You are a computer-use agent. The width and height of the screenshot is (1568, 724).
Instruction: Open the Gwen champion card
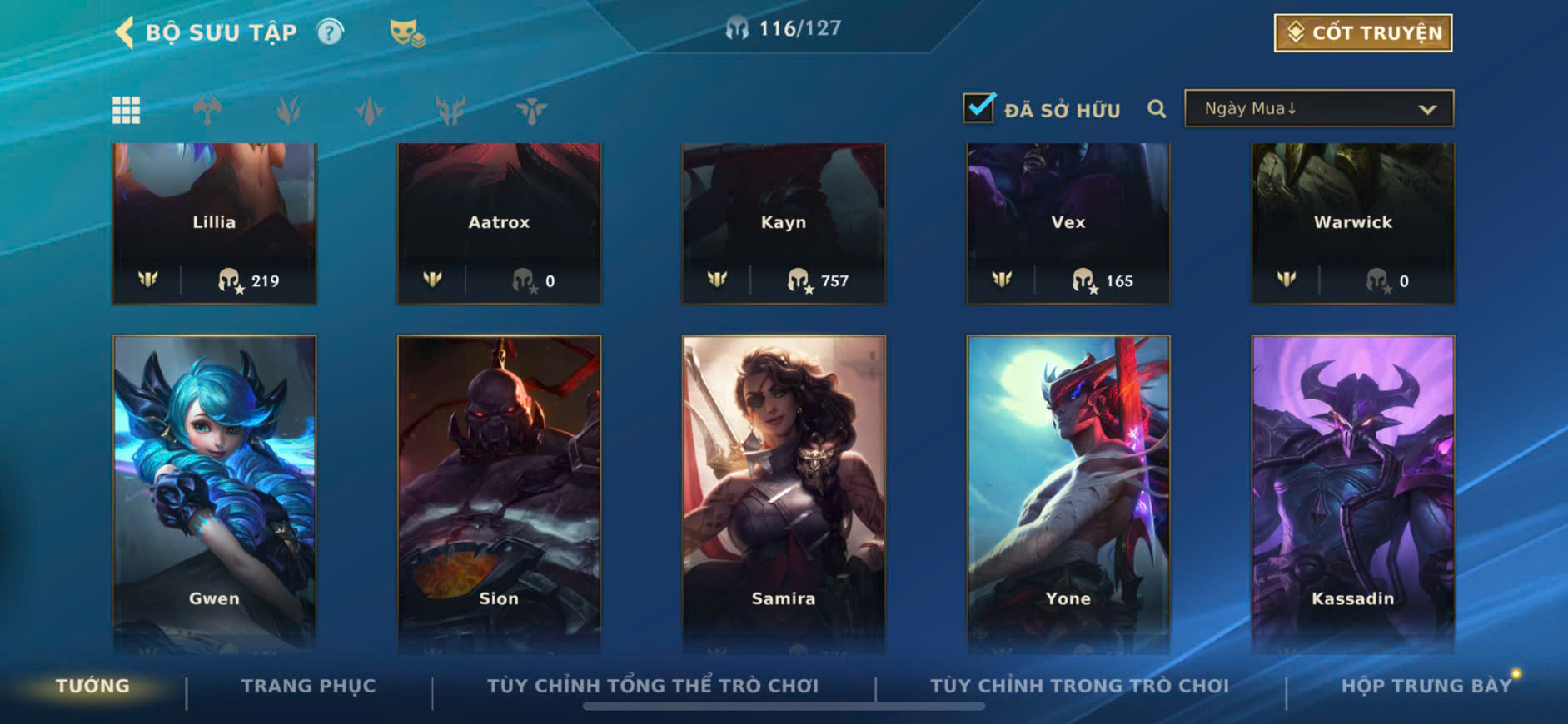pyautogui.click(x=214, y=493)
